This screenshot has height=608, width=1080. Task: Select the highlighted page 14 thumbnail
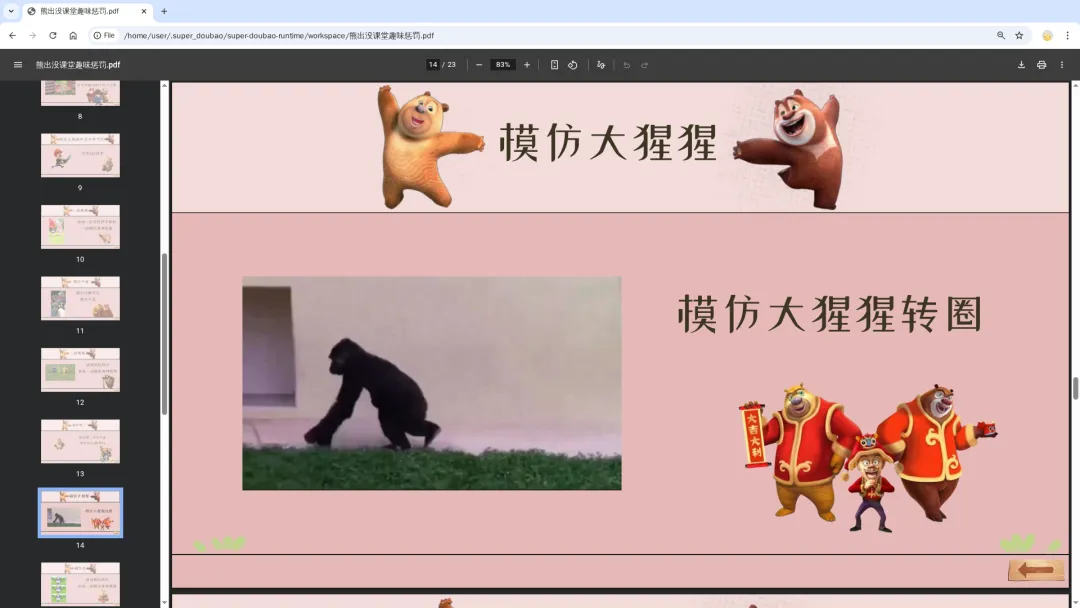(80, 513)
